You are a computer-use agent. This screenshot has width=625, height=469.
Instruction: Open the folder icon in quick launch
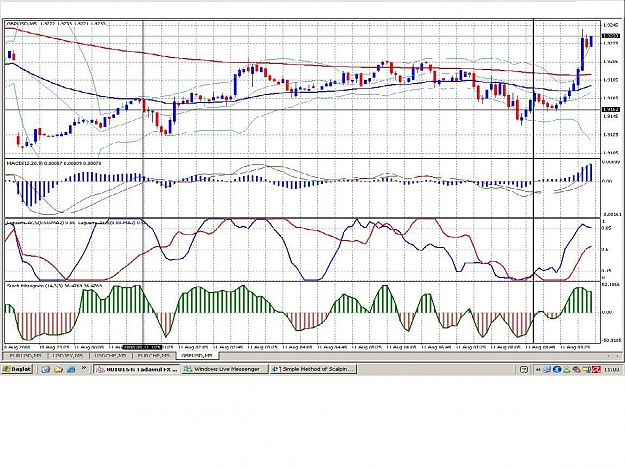point(59,369)
